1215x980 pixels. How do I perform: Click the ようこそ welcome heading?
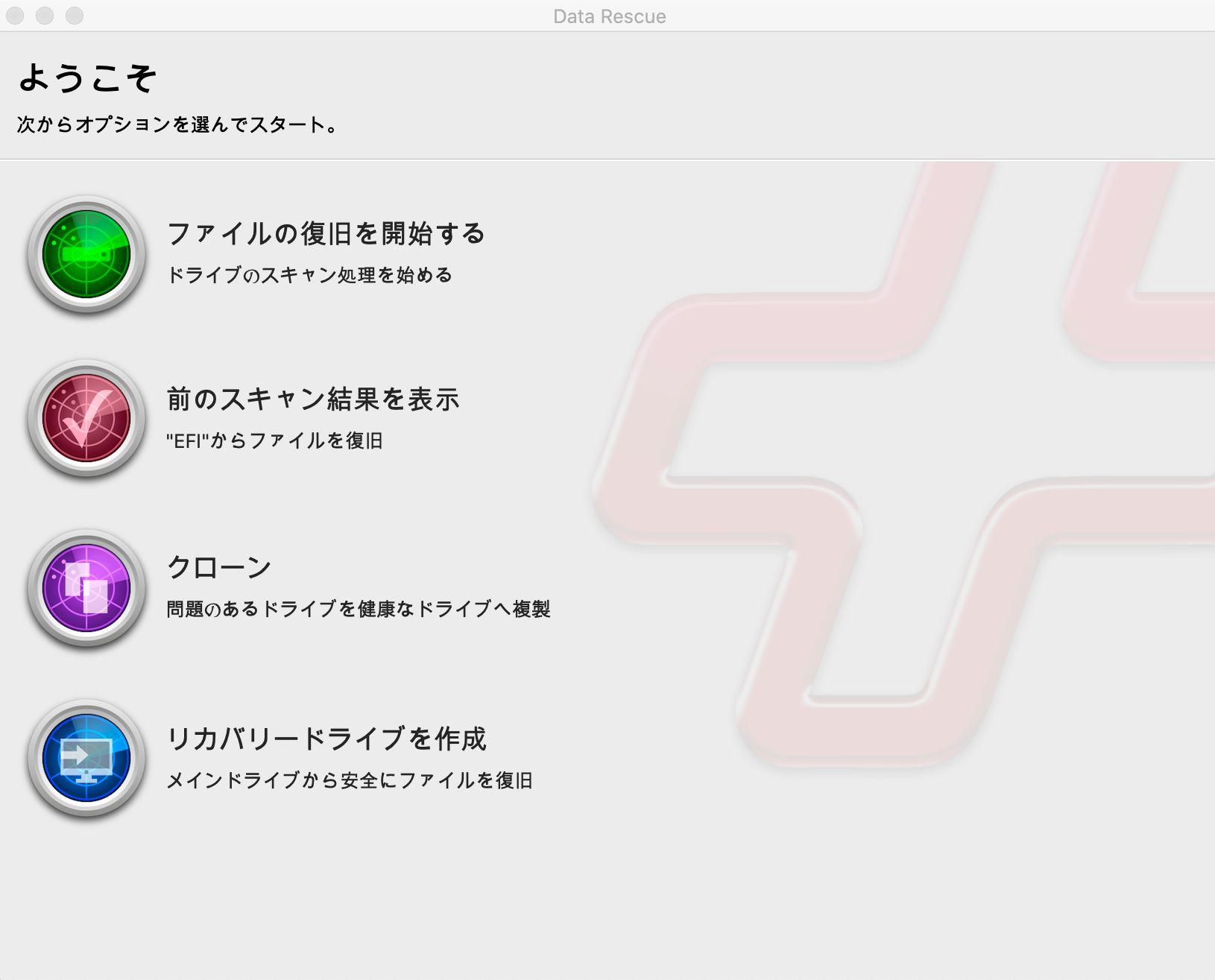click(87, 77)
